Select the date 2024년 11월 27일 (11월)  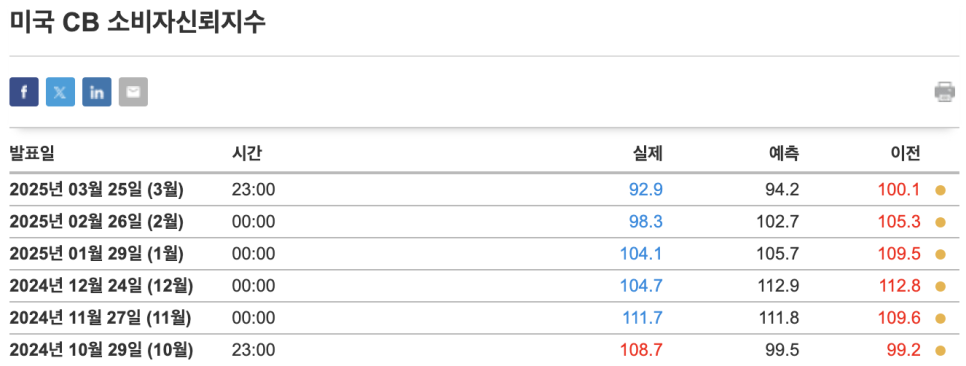coord(100,319)
